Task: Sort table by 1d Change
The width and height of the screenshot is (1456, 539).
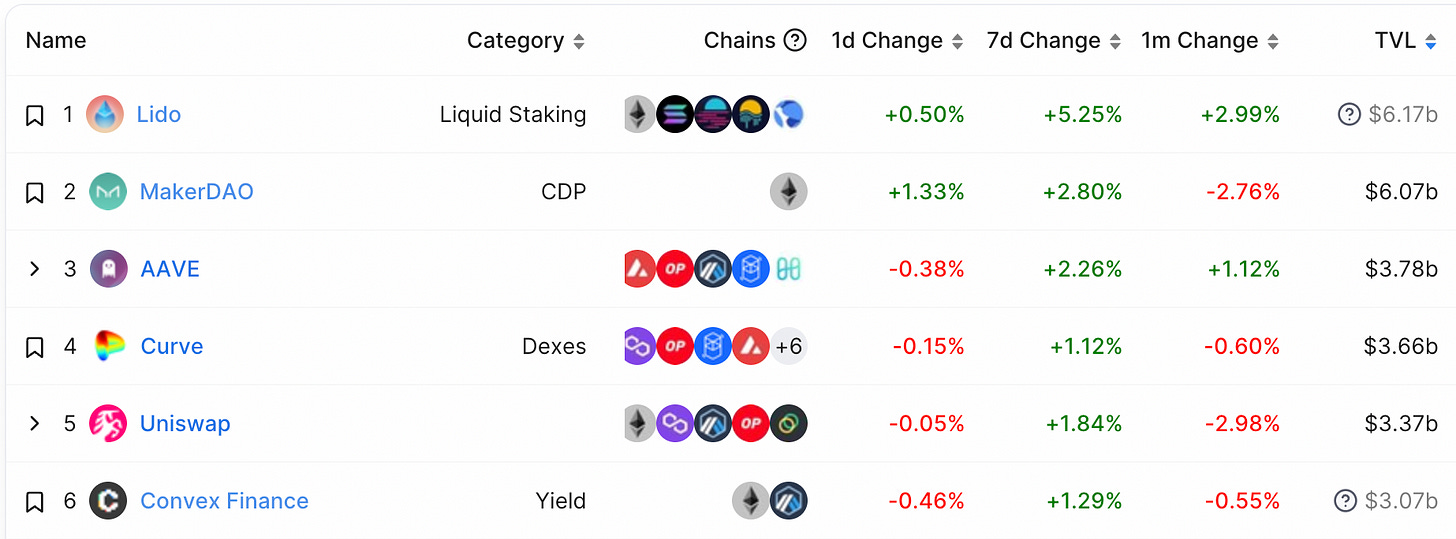Action: 897,41
